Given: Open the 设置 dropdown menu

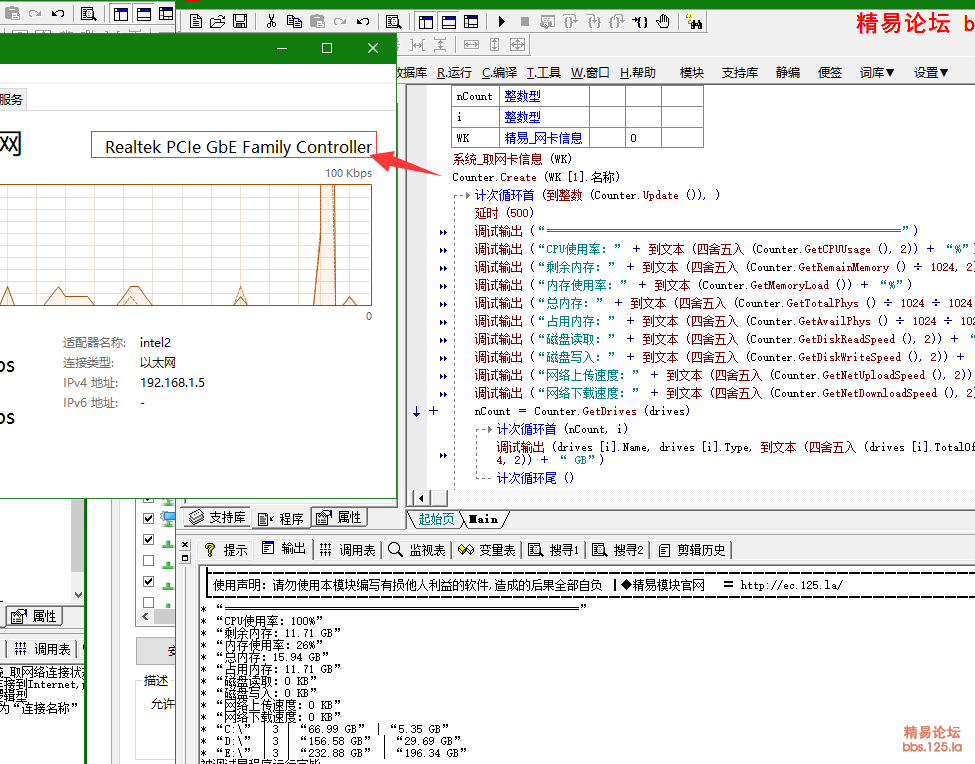Looking at the screenshot, I should point(931,72).
